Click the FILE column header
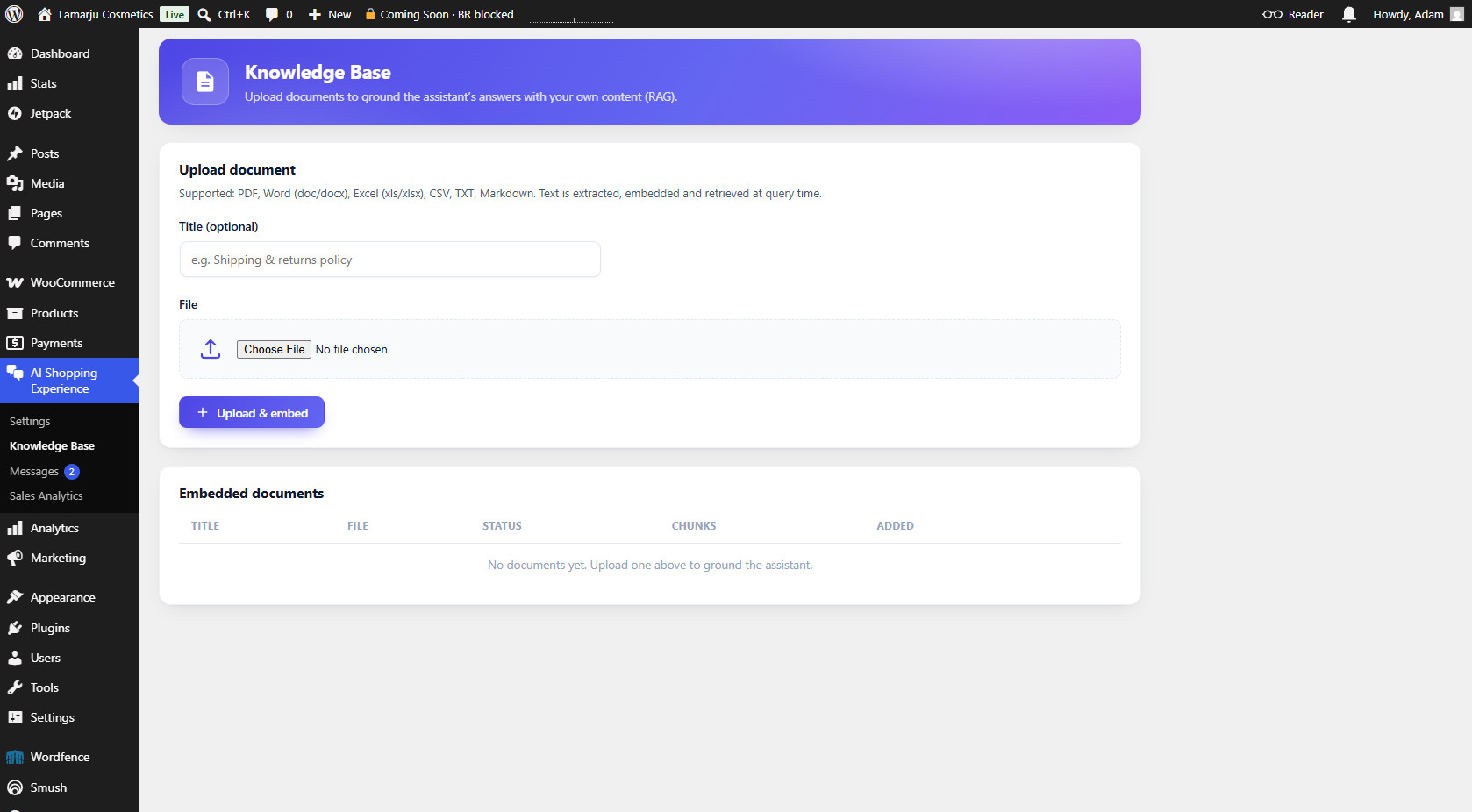Screen dimensions: 1472x812 pyautogui.click(x=358, y=526)
